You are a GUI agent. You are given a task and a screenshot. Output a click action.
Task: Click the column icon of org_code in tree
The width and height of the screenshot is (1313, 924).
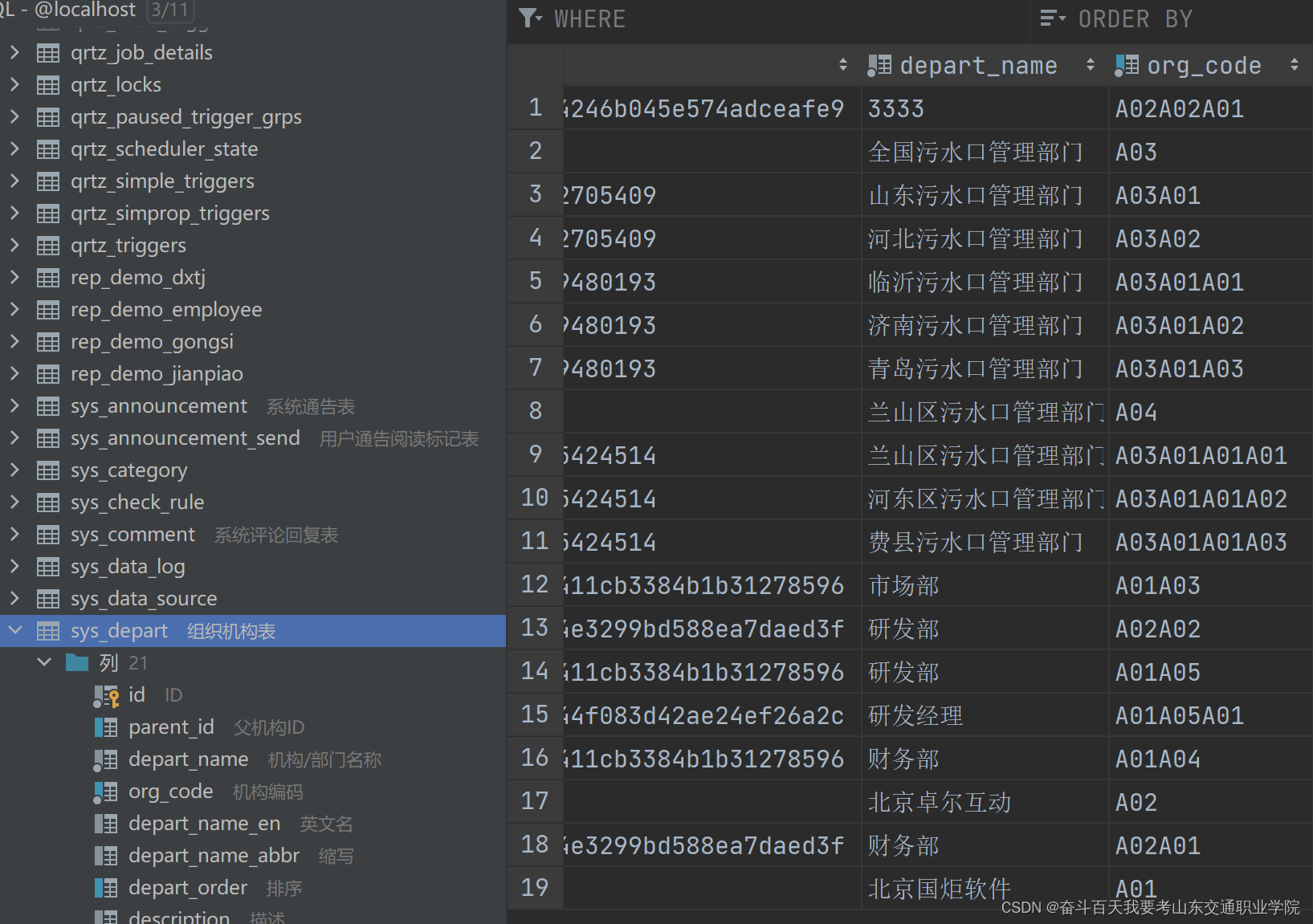point(106,792)
